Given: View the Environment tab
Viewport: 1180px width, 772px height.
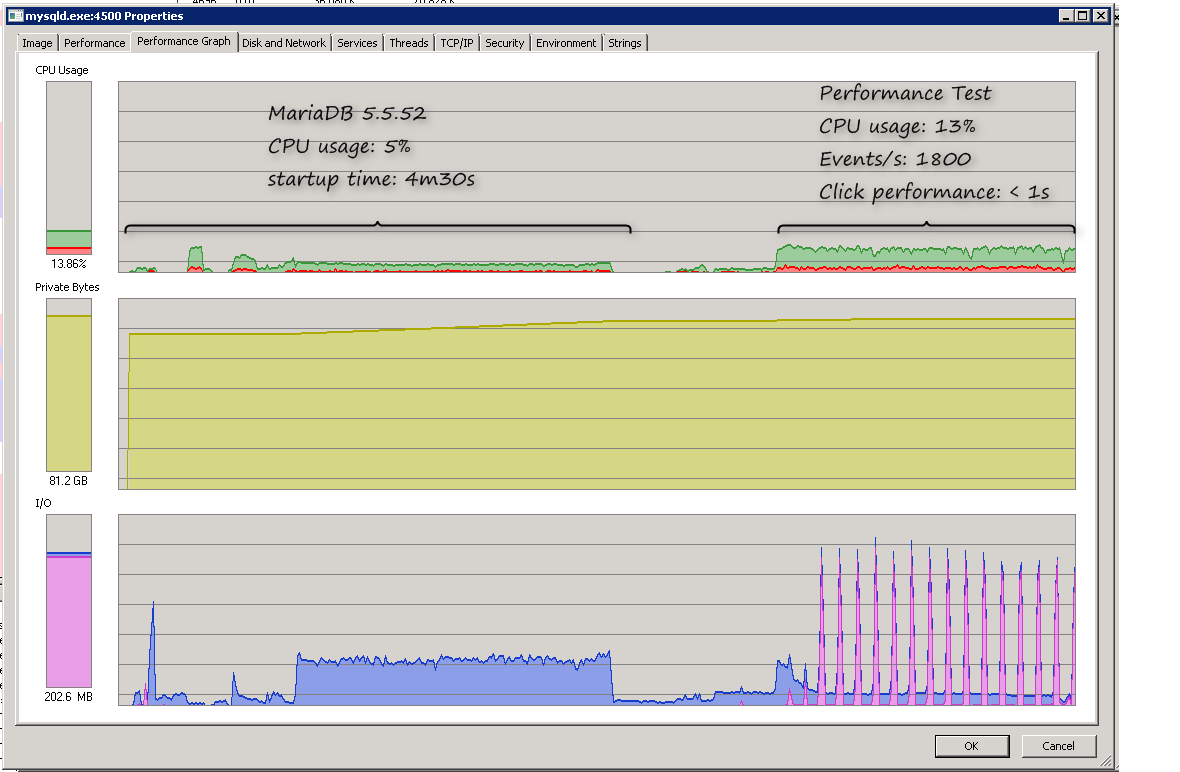Looking at the screenshot, I should coord(566,43).
